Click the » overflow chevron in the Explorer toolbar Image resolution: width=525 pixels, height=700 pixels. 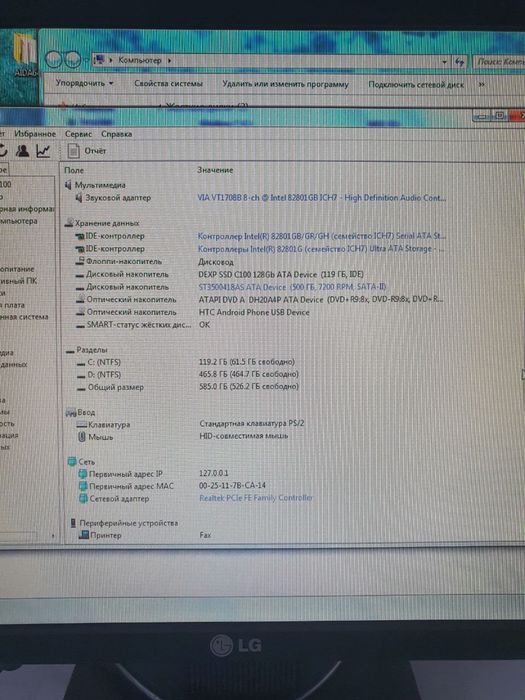[481, 84]
